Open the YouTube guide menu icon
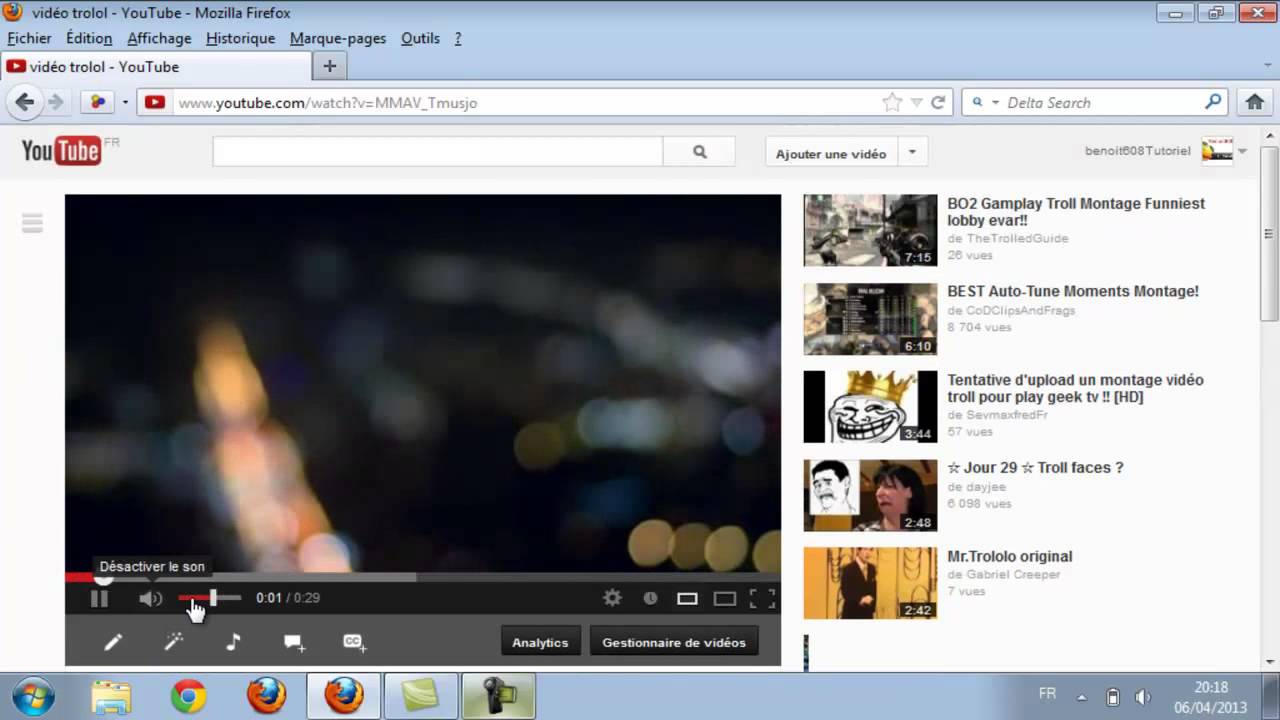The width and height of the screenshot is (1280, 720). click(x=32, y=223)
